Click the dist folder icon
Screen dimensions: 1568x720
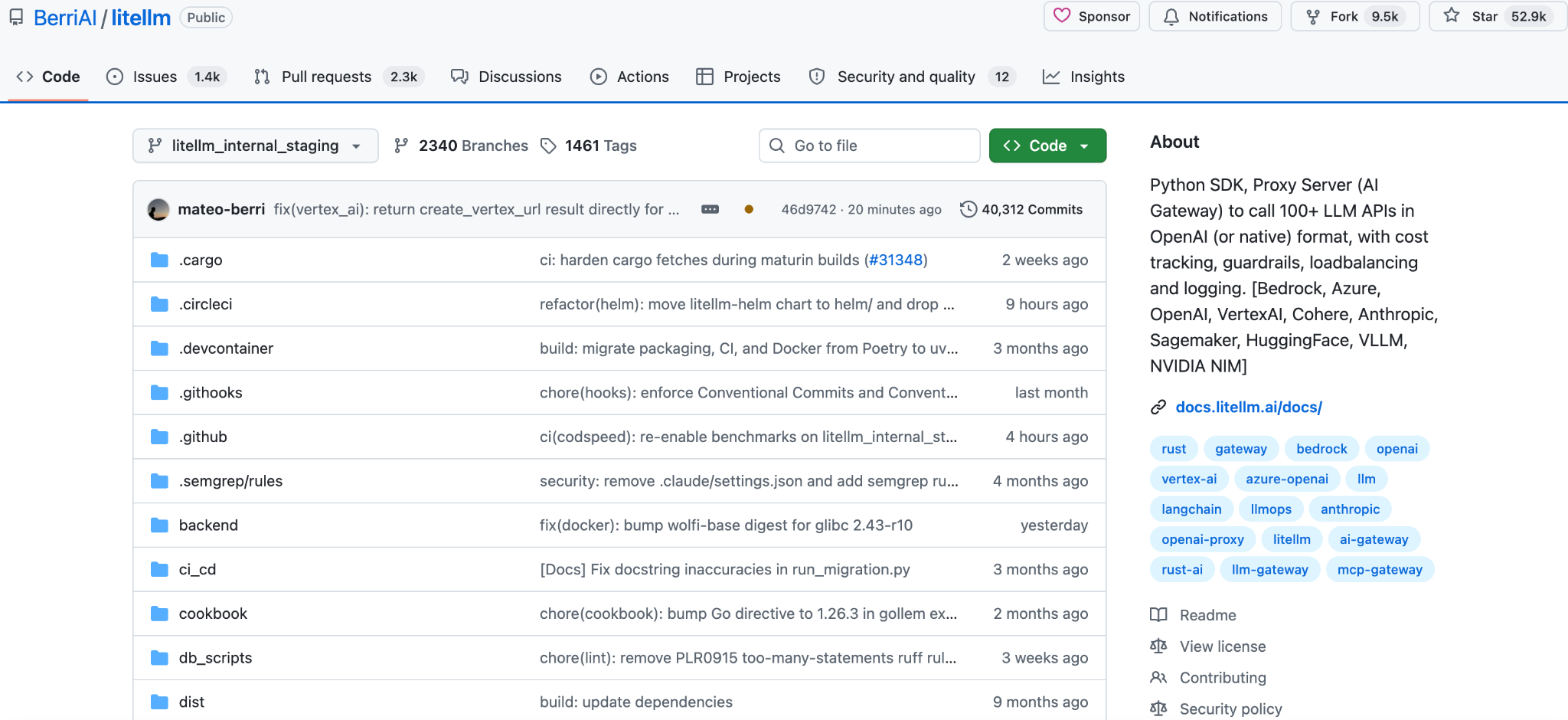[159, 702]
